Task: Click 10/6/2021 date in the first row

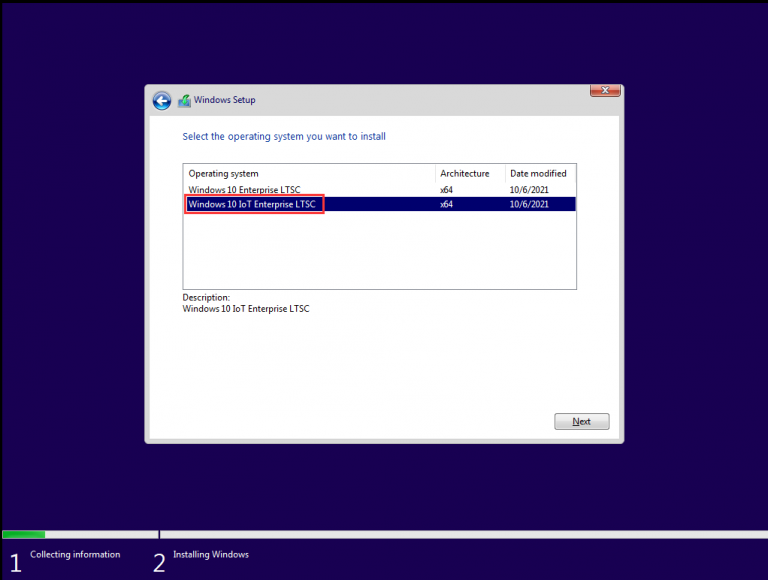Action: [529, 189]
